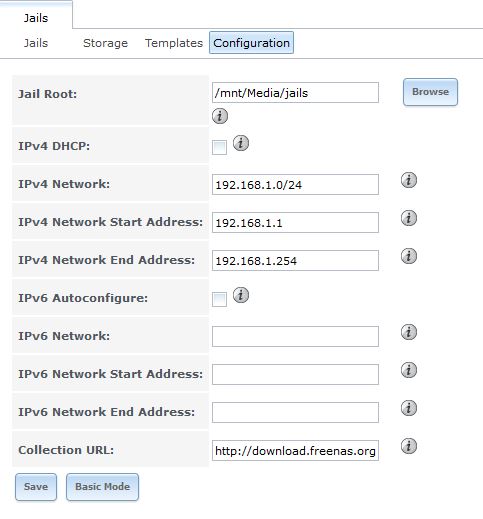Click info icon beside IPv6 Network field
This screenshot has width=483, height=519.
click(x=409, y=332)
